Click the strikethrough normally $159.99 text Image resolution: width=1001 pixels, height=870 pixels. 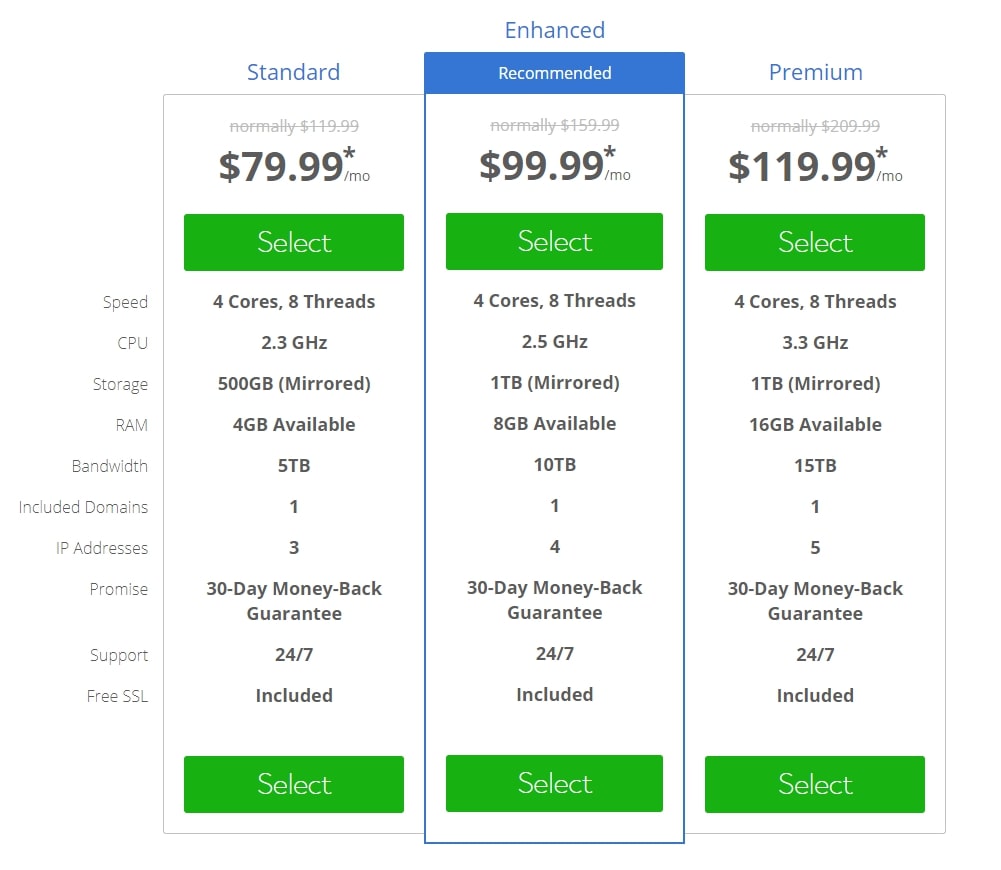[x=555, y=125]
